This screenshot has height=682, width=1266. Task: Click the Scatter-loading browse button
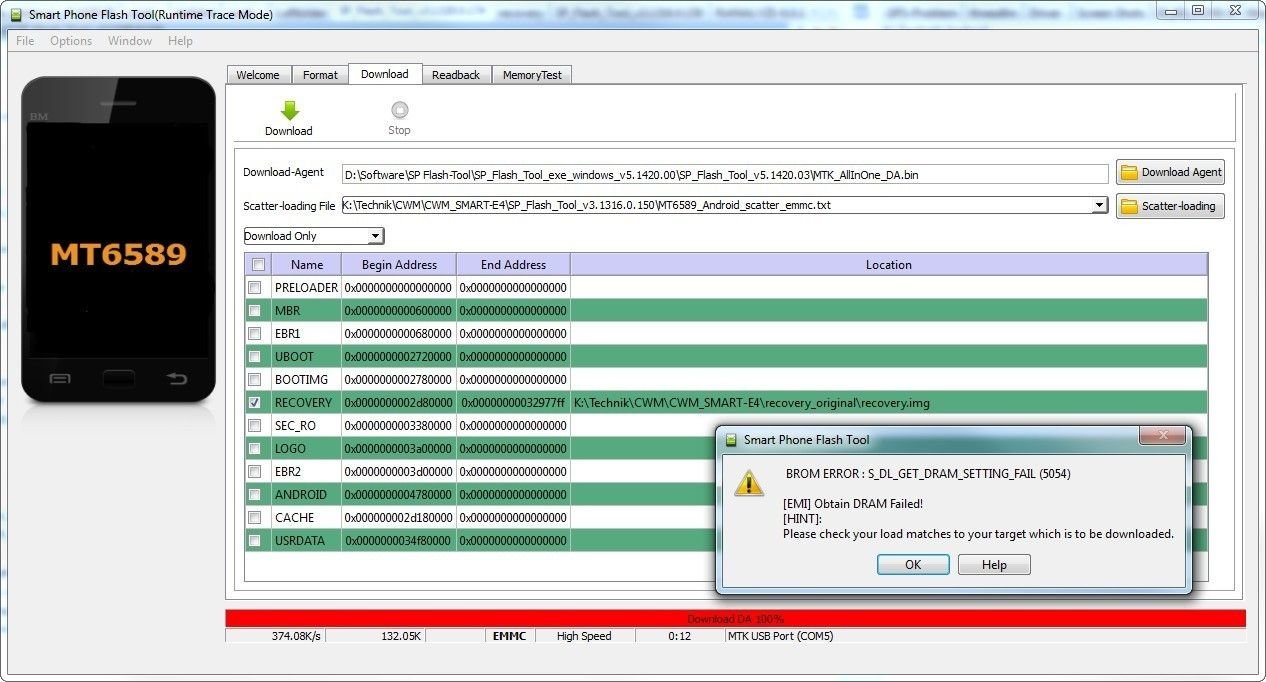[1170, 206]
